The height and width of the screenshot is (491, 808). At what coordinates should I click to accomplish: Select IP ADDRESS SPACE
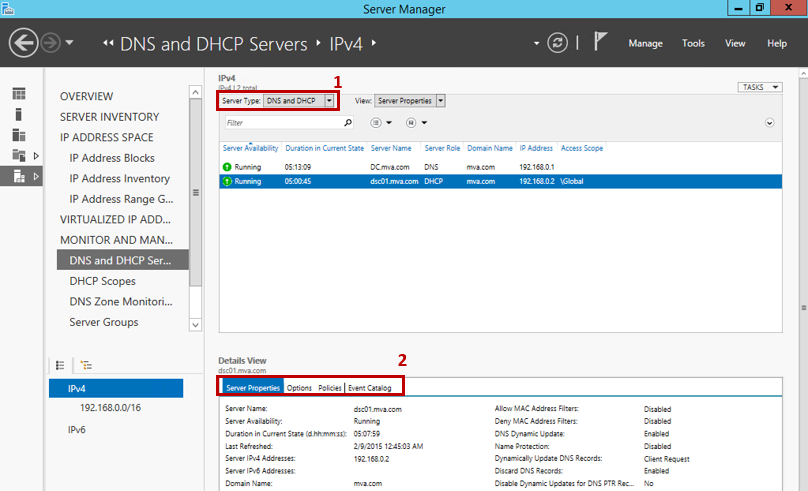coord(106,138)
